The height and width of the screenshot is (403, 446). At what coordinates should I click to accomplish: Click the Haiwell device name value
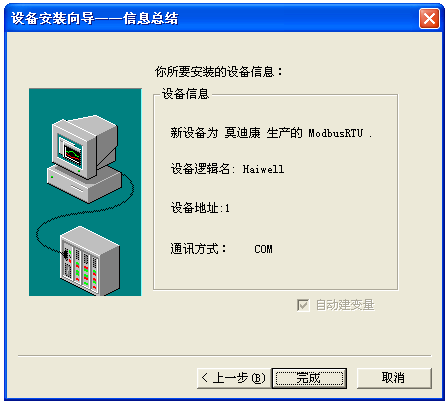[x=263, y=169]
